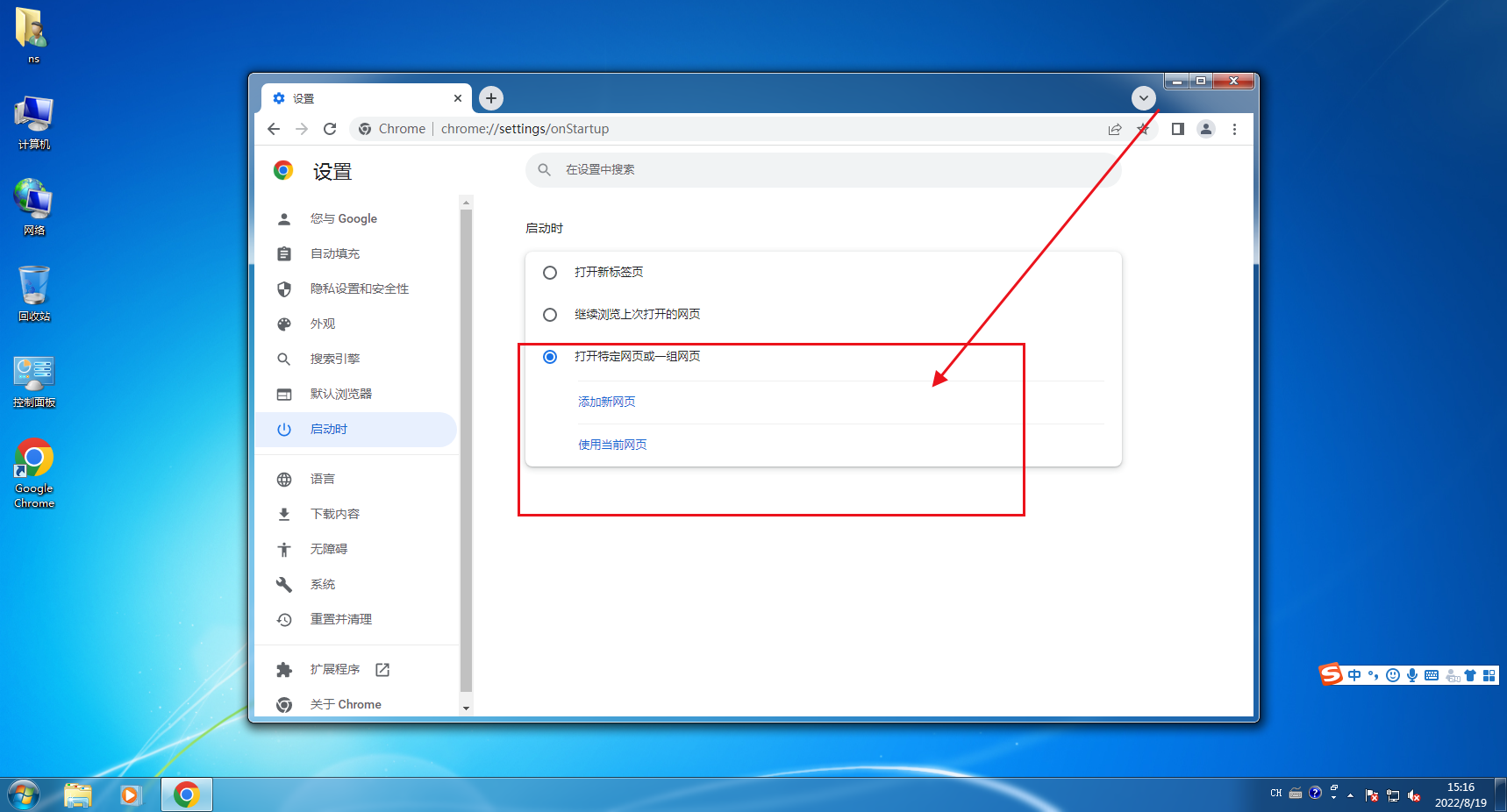Click the network icon in system tray

(x=1393, y=795)
